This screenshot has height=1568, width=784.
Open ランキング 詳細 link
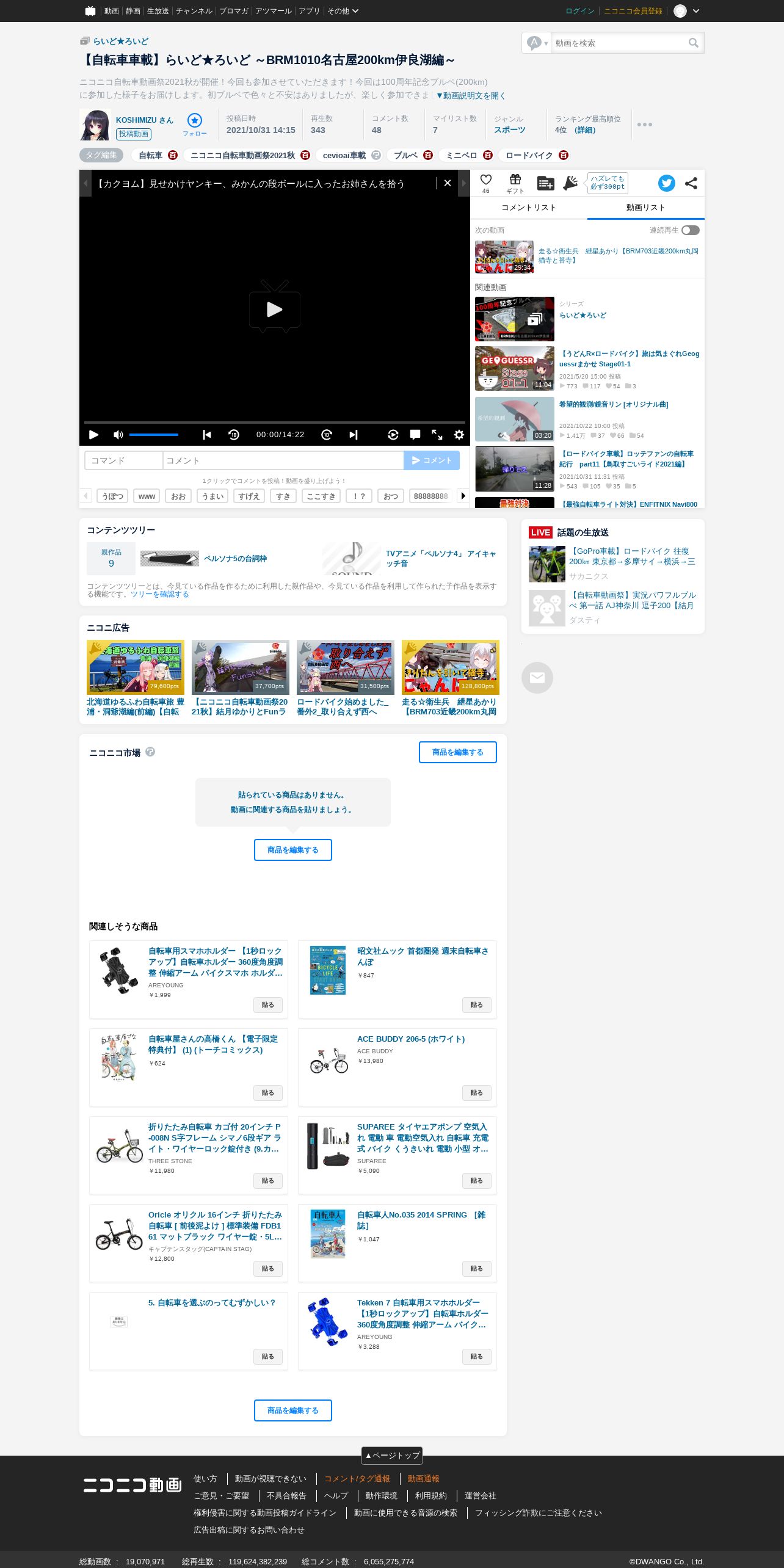tap(585, 130)
